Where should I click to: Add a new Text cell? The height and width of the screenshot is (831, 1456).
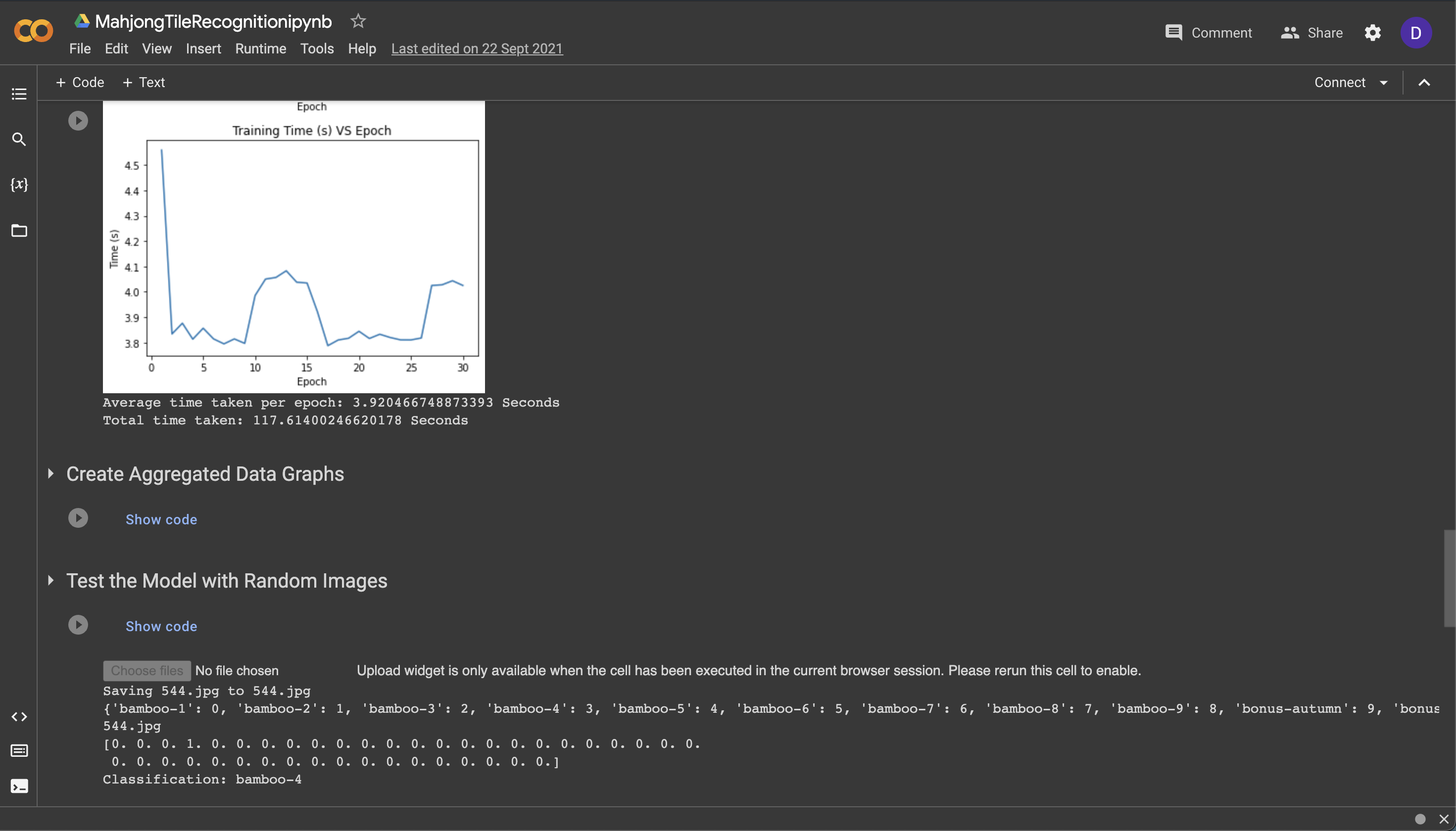point(144,82)
